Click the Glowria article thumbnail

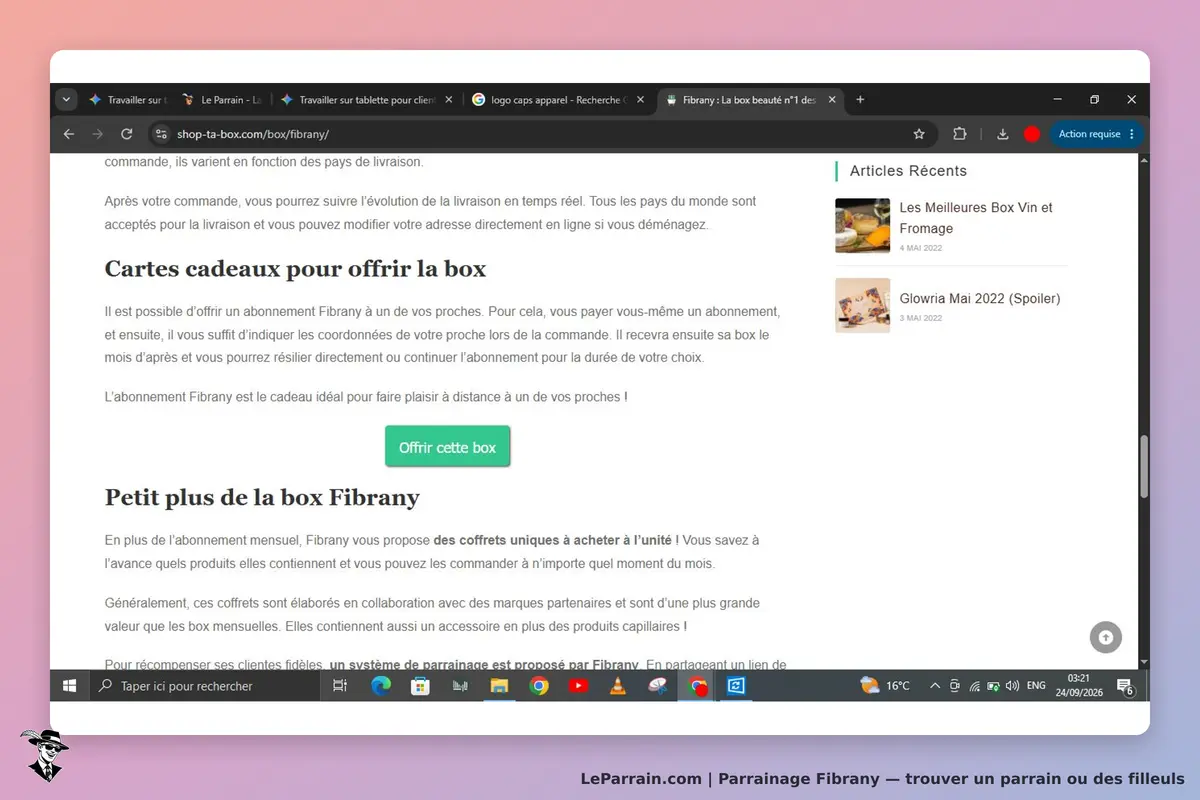pyautogui.click(x=862, y=305)
